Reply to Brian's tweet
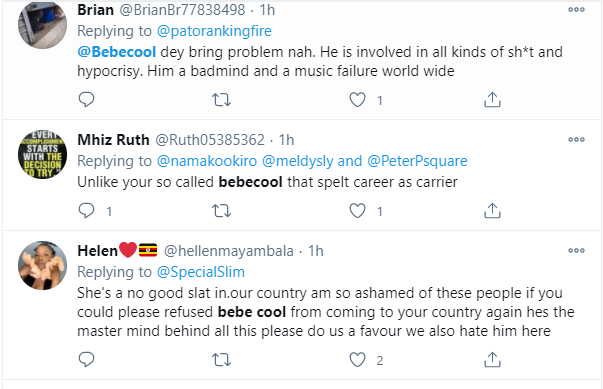603x389 pixels. tap(86, 100)
